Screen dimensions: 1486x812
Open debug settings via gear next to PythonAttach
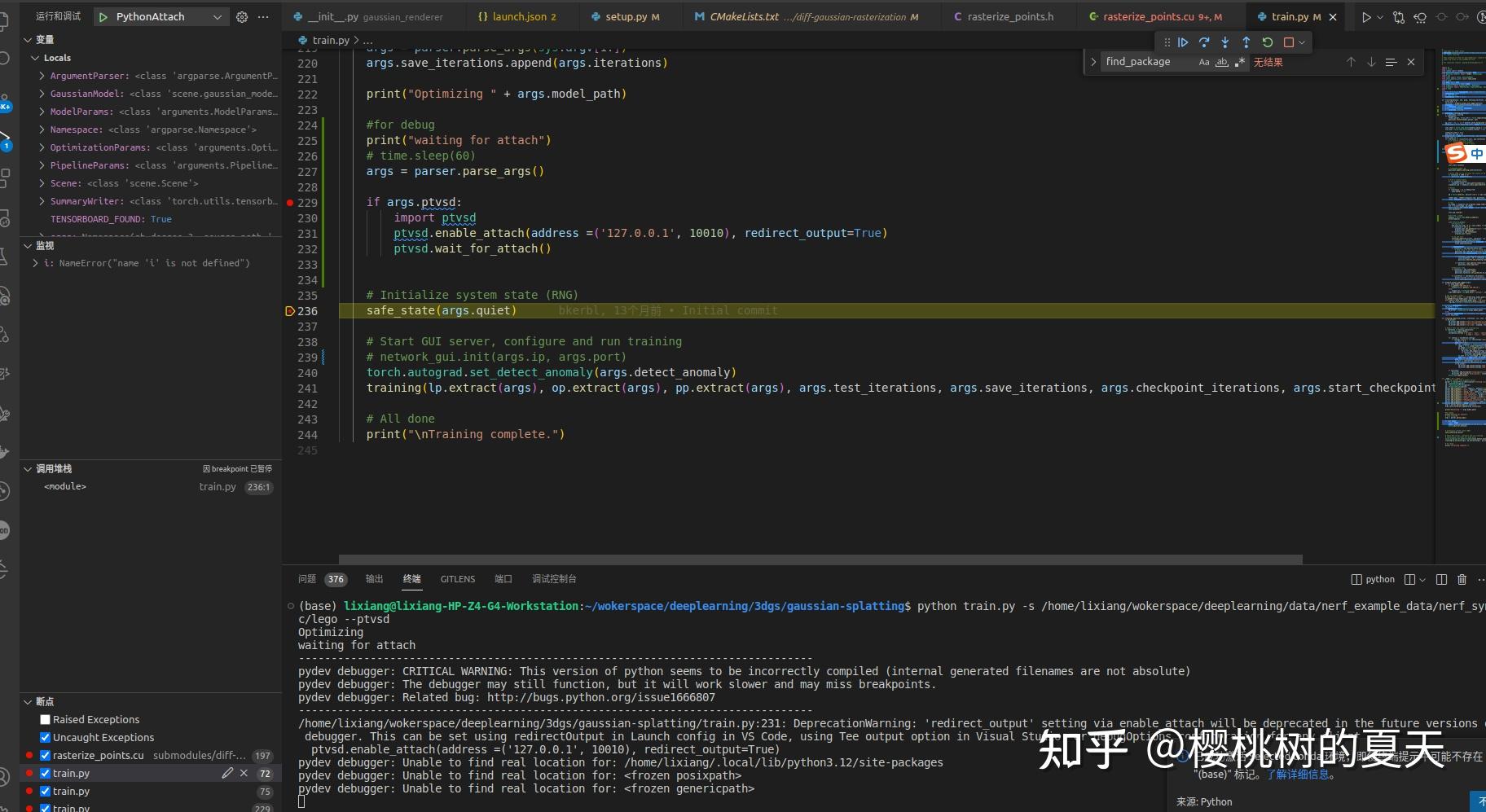(x=242, y=16)
